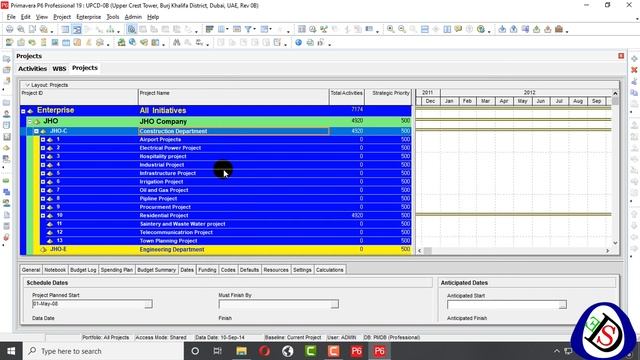
Task: Sort by the Strategic Priority column header
Action: (388, 97)
